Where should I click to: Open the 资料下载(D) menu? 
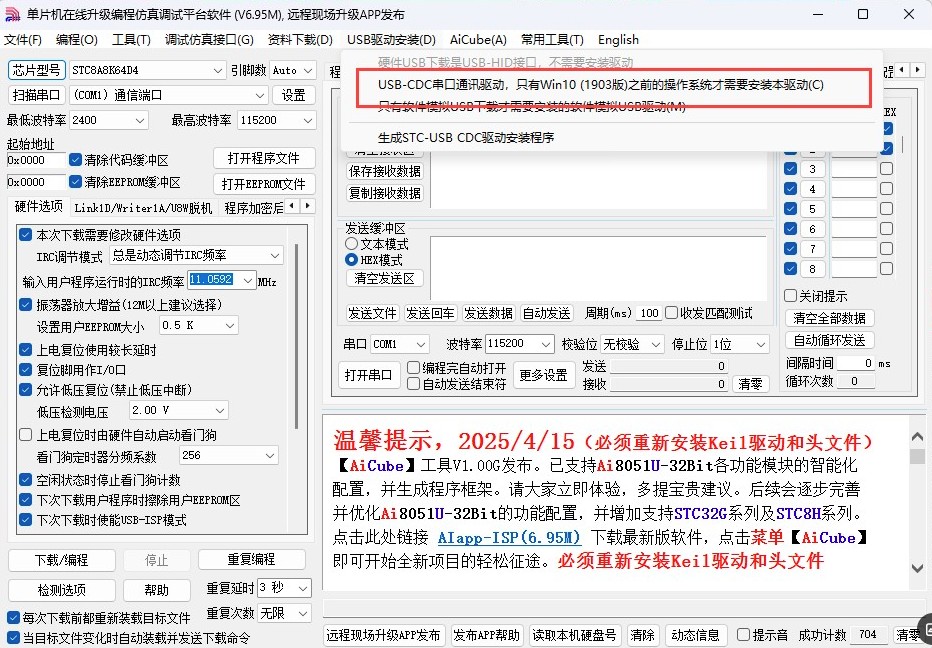click(300, 40)
